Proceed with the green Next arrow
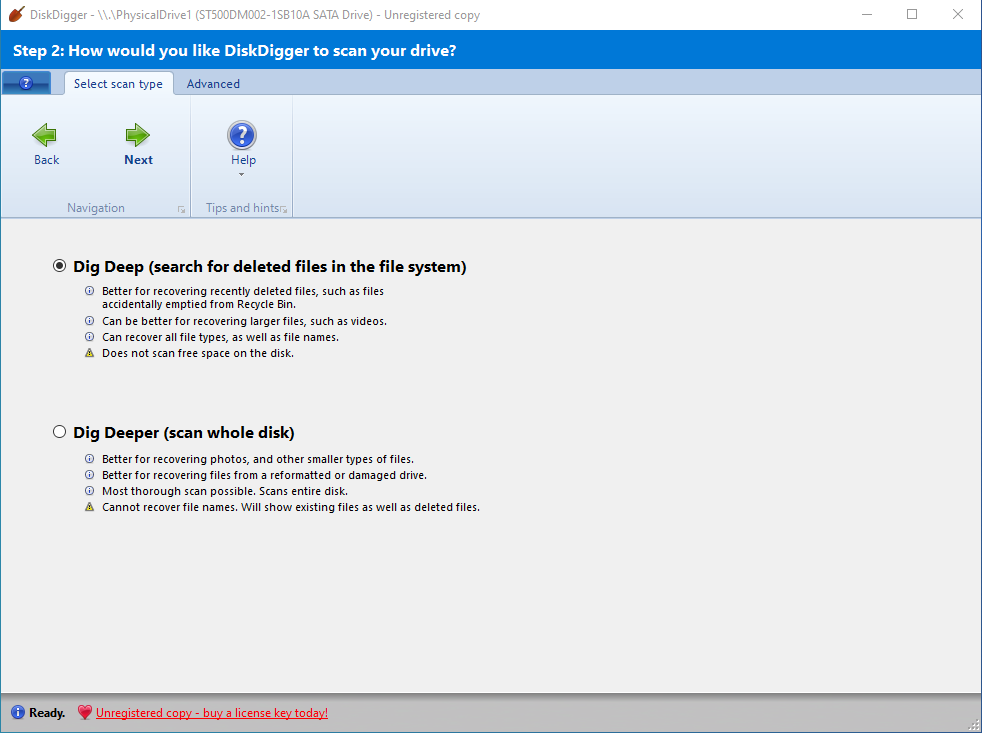Image resolution: width=982 pixels, height=733 pixels. coord(138,135)
